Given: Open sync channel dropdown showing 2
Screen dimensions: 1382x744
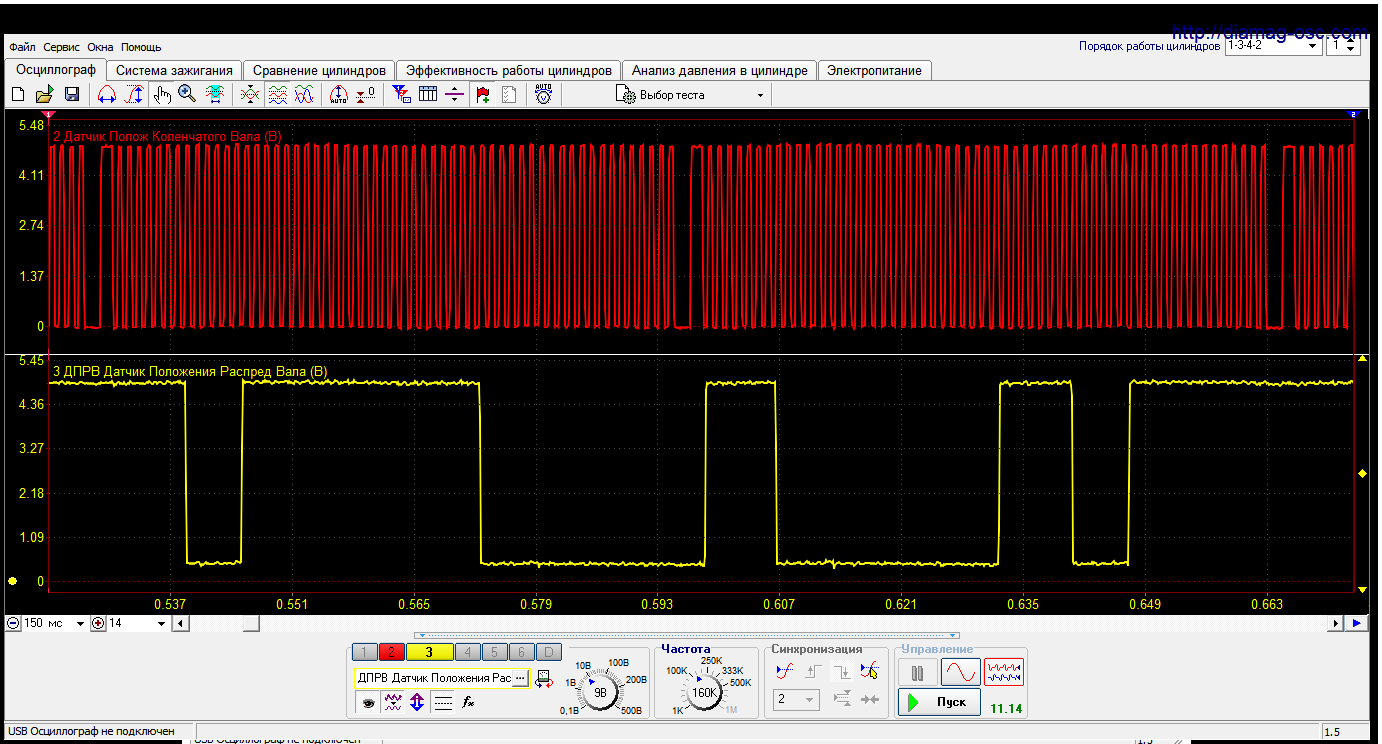Looking at the screenshot, I should pos(797,700).
